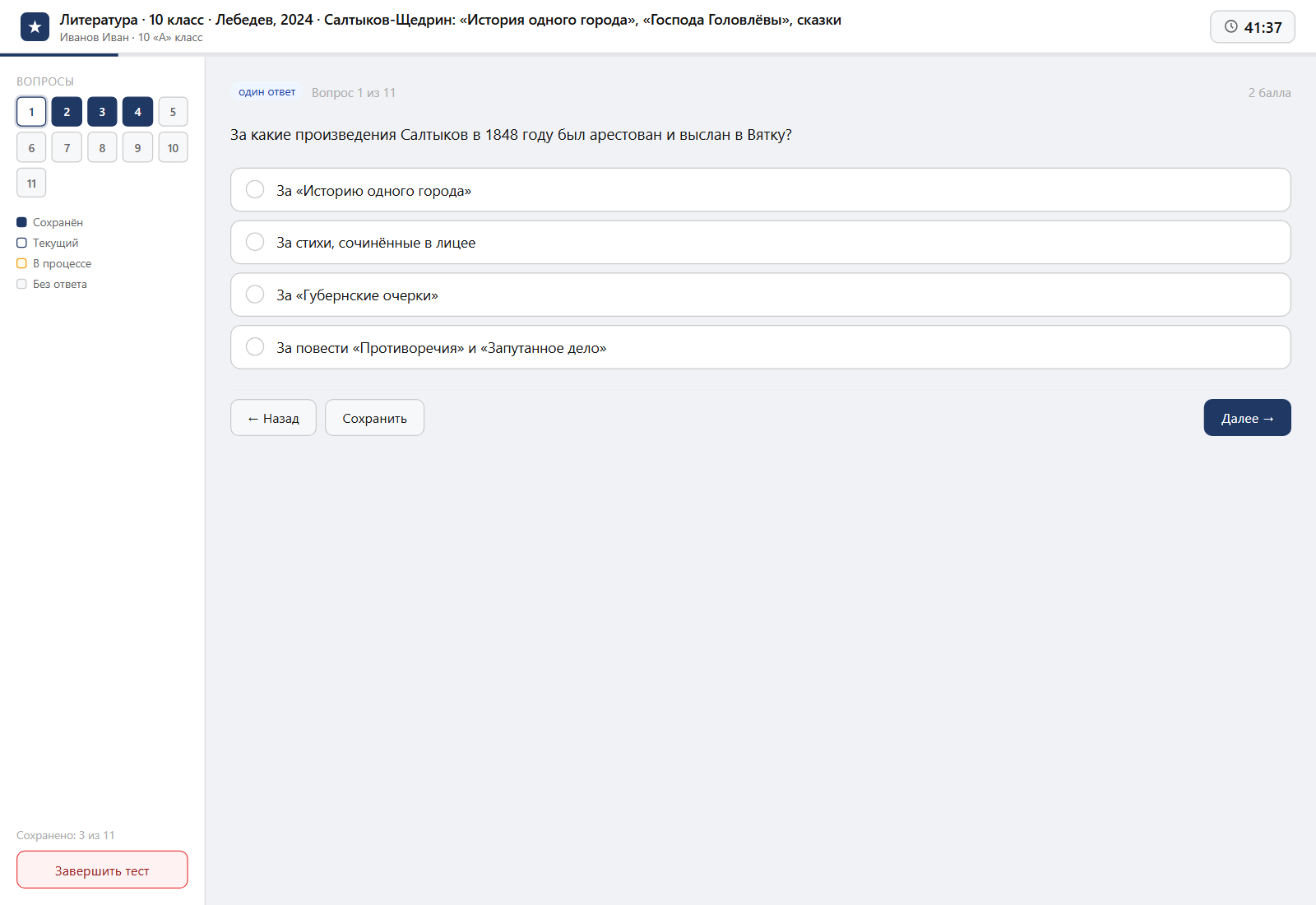Choose option «За «Губернские очерки»»
This screenshot has height=905, width=1316.
pos(761,295)
